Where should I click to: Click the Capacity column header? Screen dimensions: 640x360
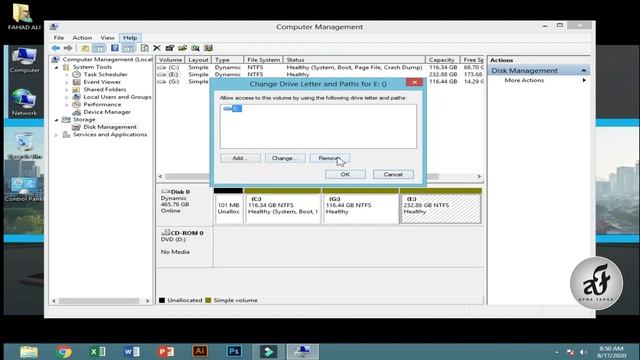(442, 60)
